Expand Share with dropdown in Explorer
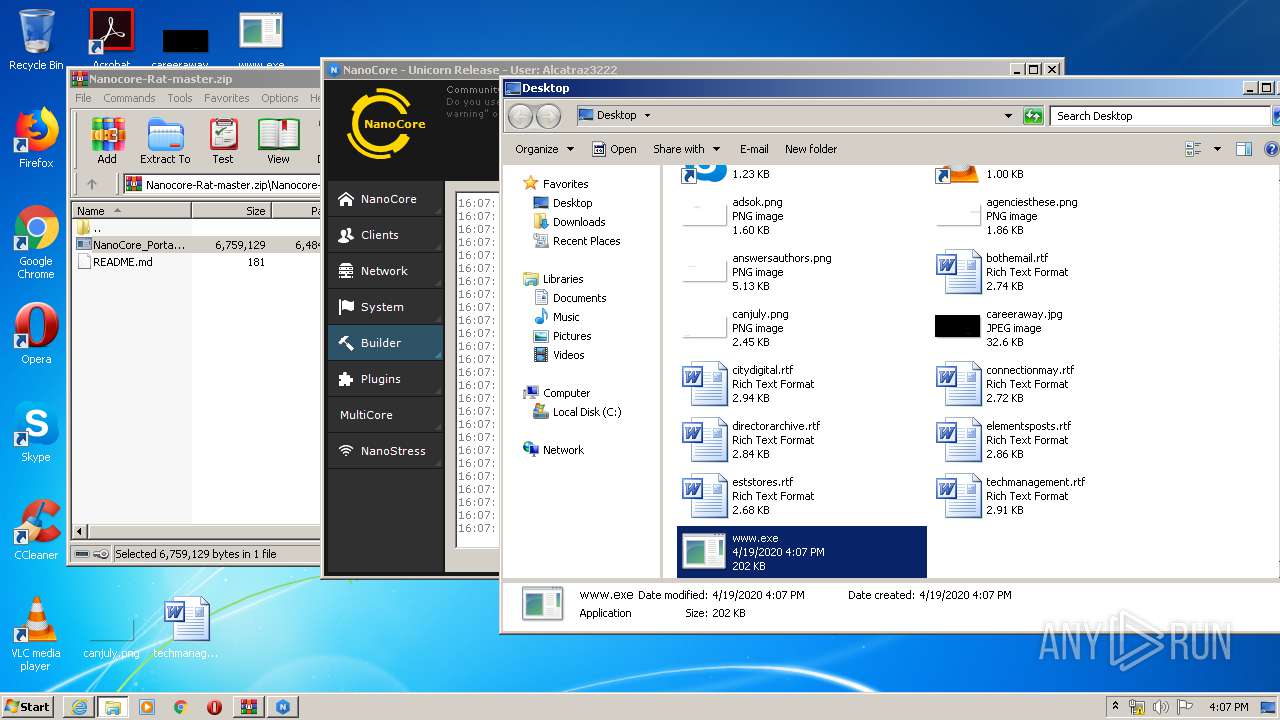 pyautogui.click(x=685, y=149)
